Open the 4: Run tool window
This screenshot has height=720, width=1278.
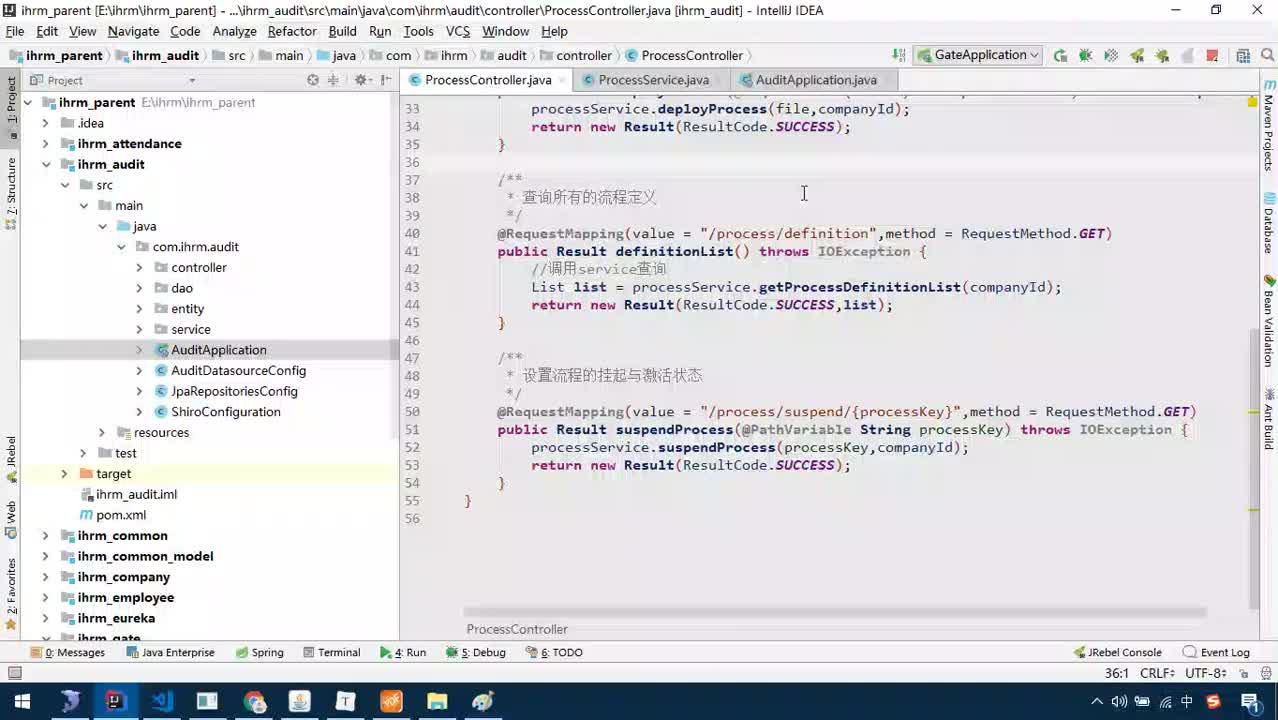pos(403,652)
